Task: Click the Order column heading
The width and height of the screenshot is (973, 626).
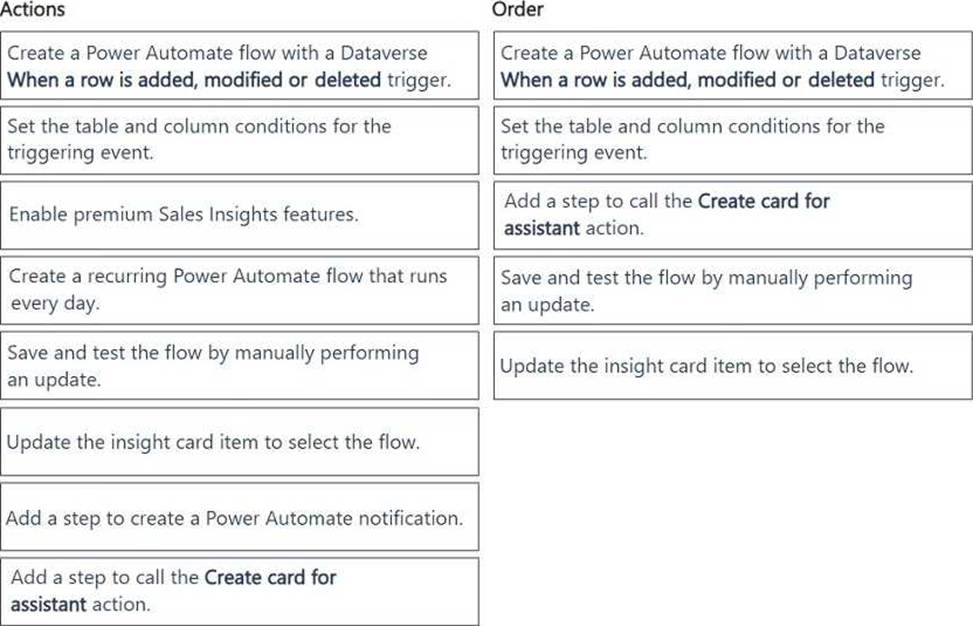Action: tap(518, 9)
